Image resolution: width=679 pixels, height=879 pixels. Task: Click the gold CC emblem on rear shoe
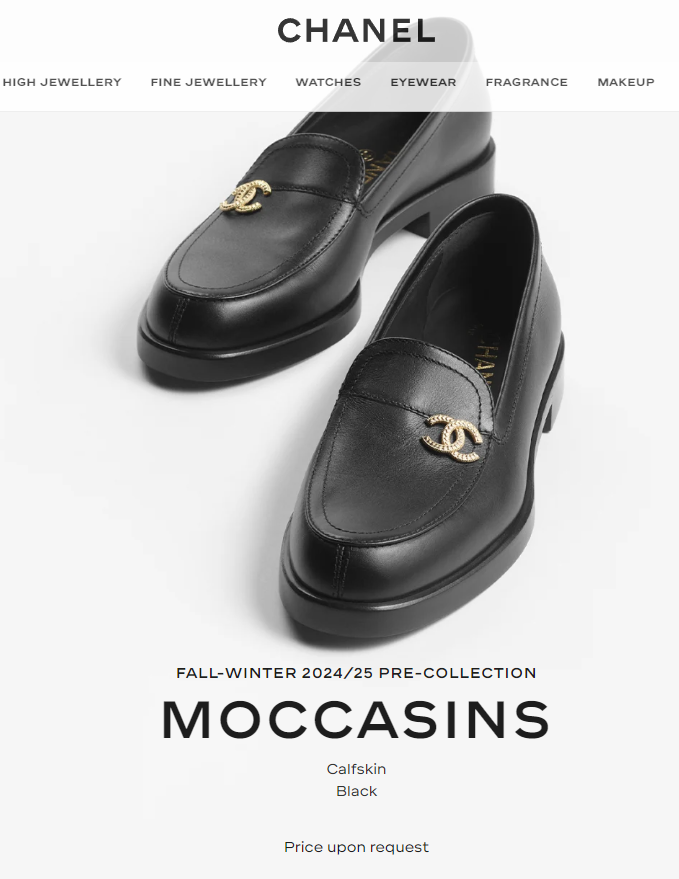(245, 196)
